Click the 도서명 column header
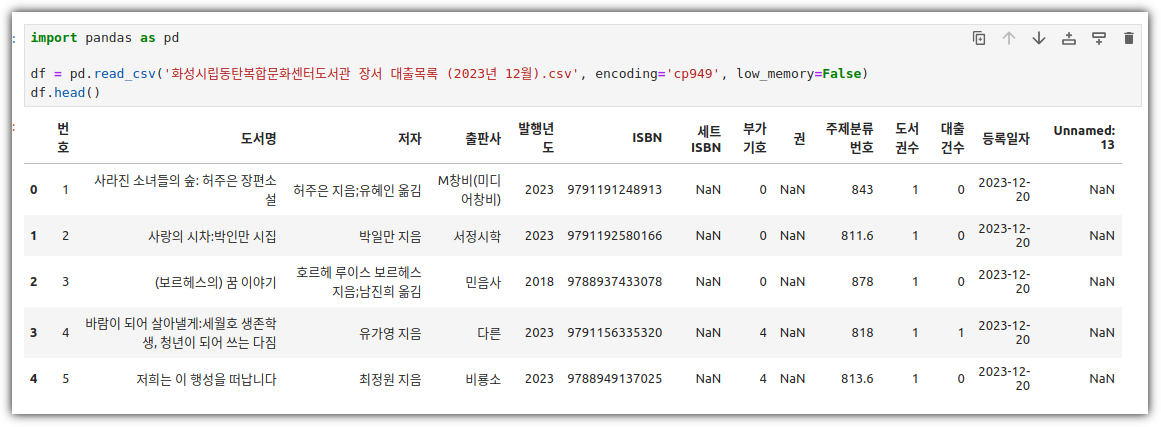The height and width of the screenshot is (427, 1161). point(258,137)
